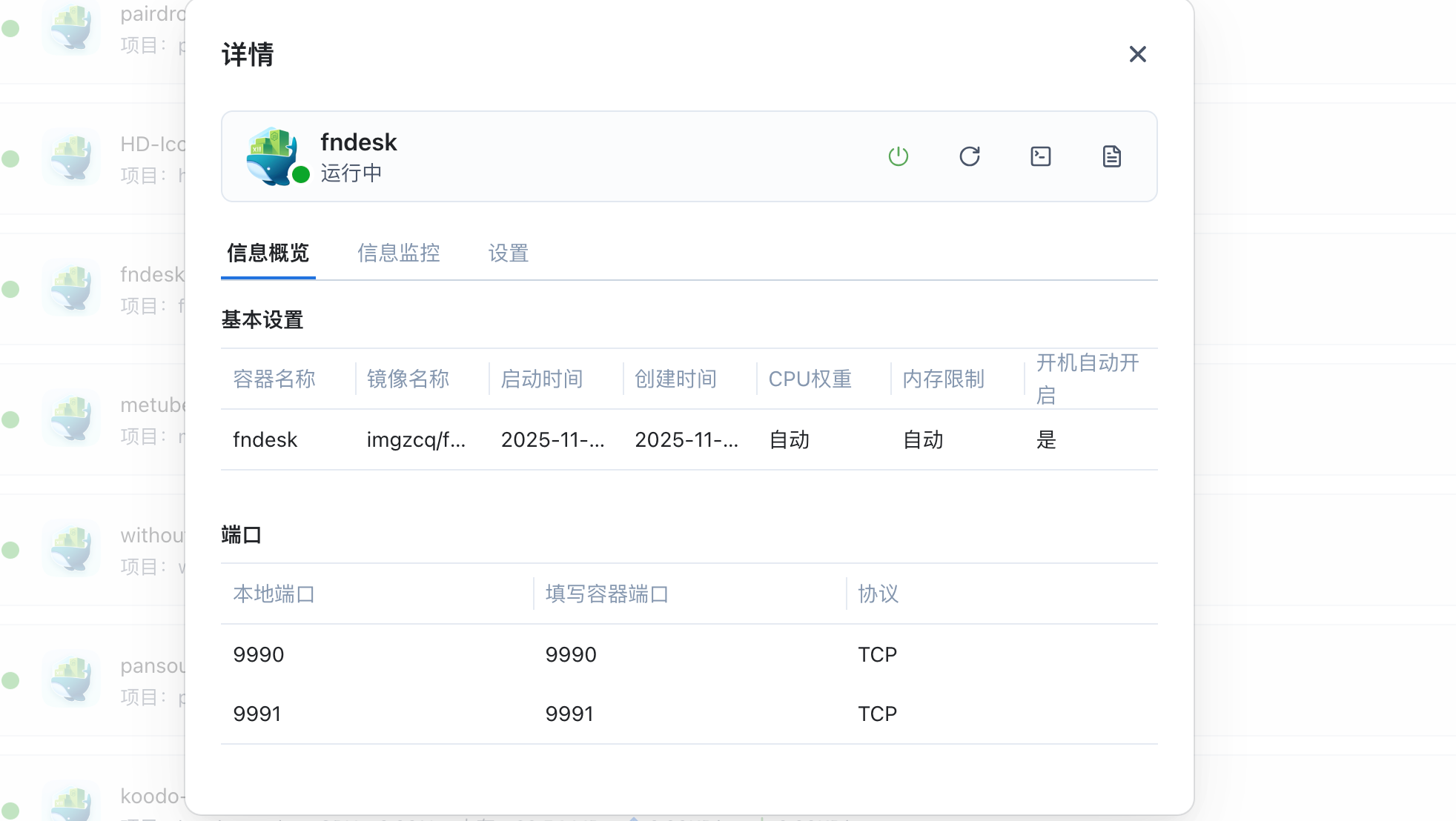
Task: Restart the fndesk container with the refresh icon
Action: (969, 156)
